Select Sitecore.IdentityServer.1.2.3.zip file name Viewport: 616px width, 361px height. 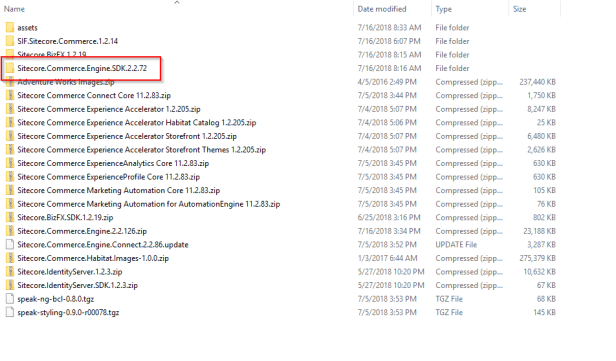point(70,271)
